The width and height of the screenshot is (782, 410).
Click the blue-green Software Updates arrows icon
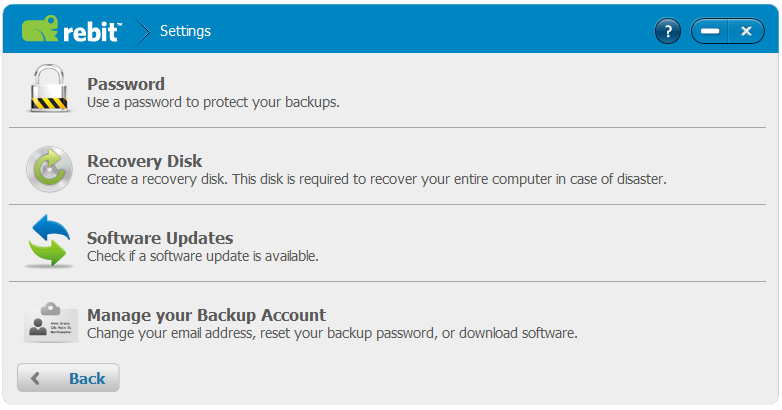[49, 241]
